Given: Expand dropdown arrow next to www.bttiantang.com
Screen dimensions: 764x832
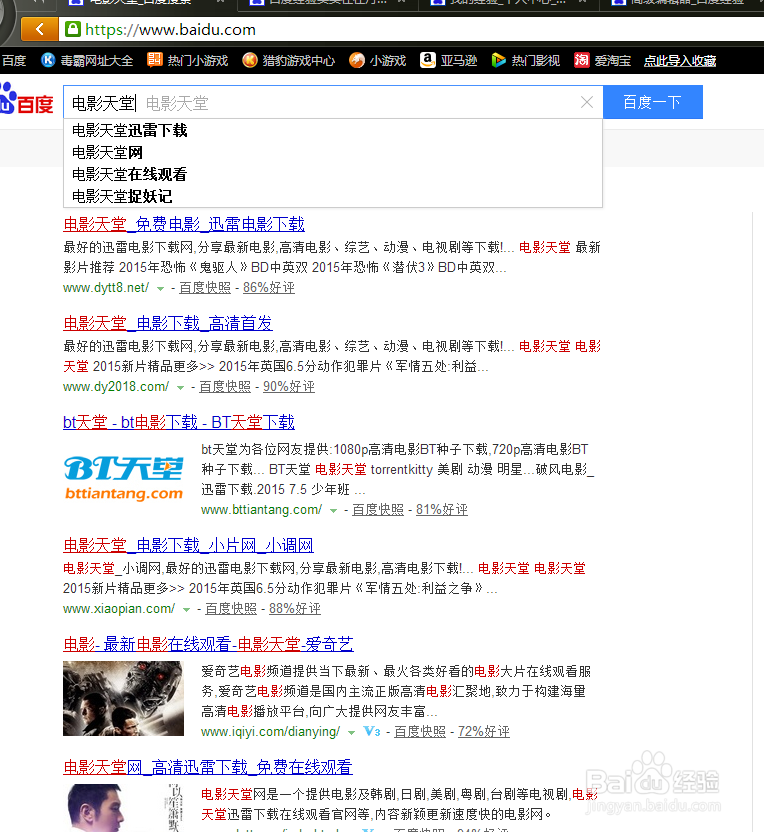Looking at the screenshot, I should 333,511.
